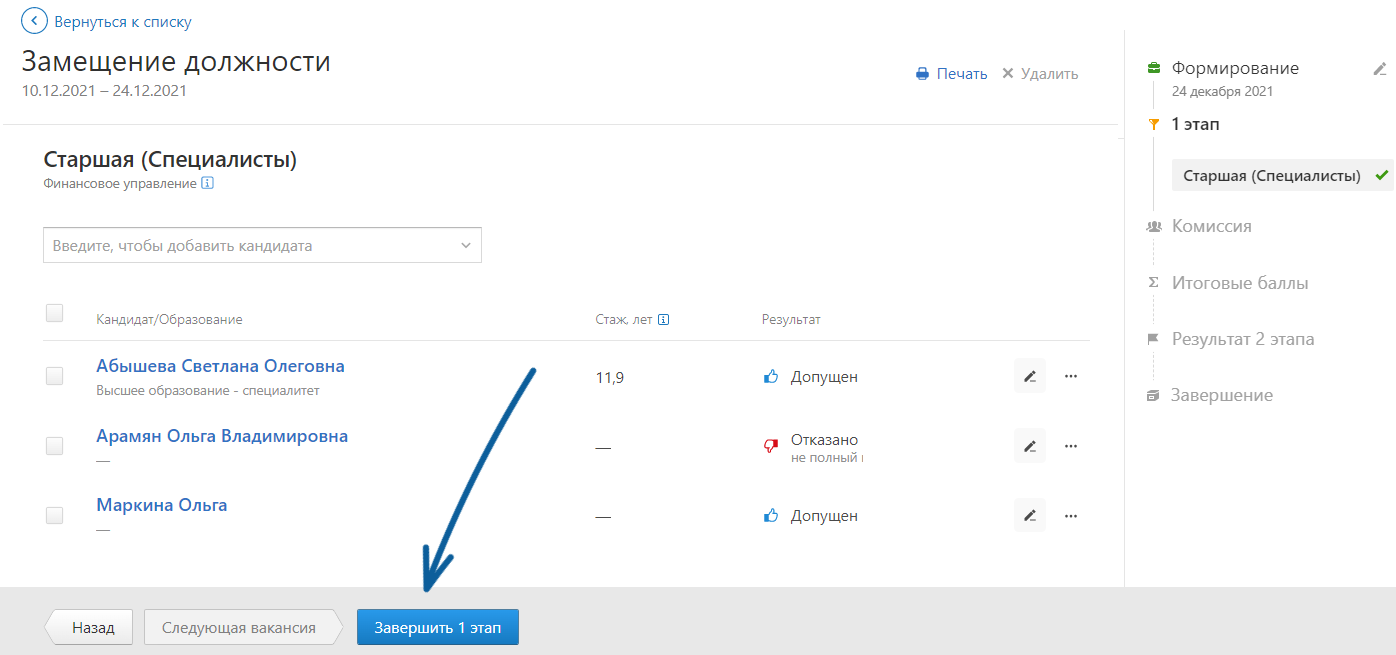Click the candidate search input field
This screenshot has height=655, width=1396.
262,246
